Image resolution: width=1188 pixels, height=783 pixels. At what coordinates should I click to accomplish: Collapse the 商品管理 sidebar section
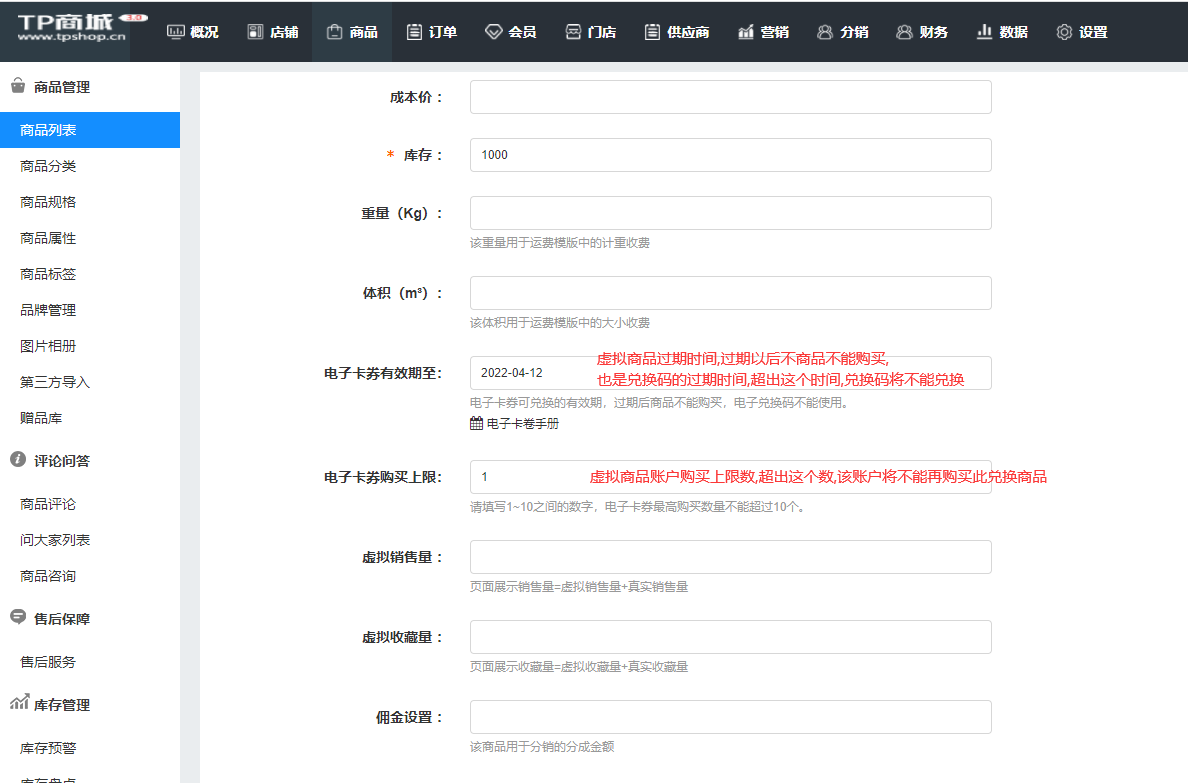point(60,87)
